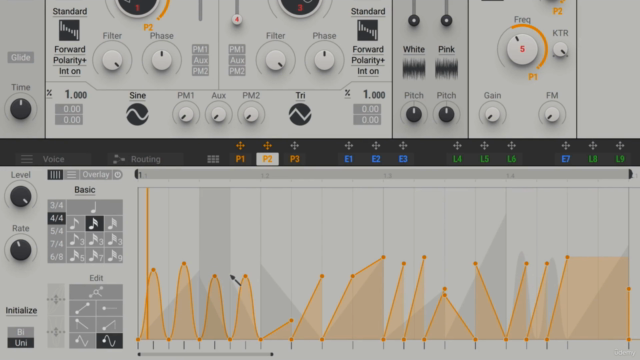Open the left oscillator Int on menu
The width and height of the screenshot is (640, 360).
click(x=70, y=71)
